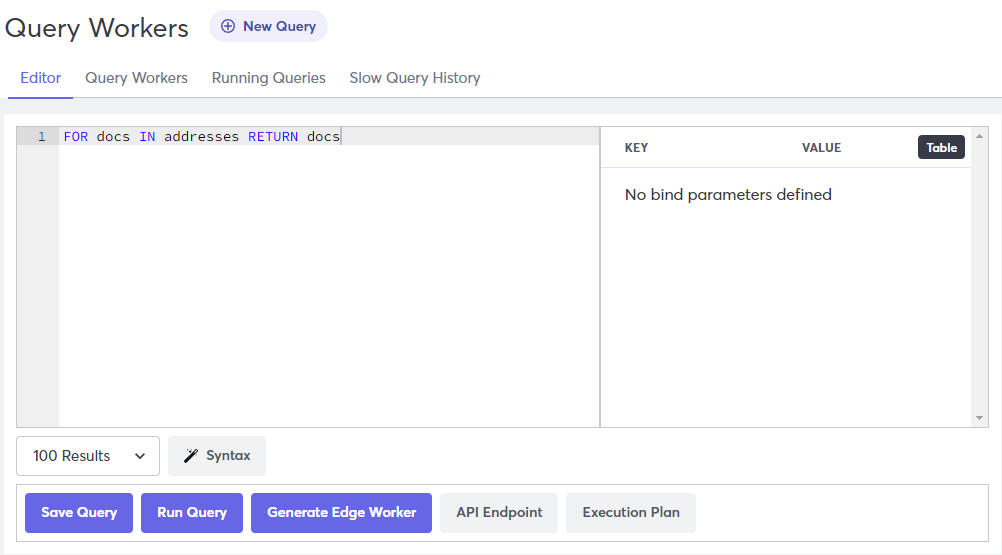
Task: Click the 'No bind parameters defined' text
Action: [x=728, y=195]
